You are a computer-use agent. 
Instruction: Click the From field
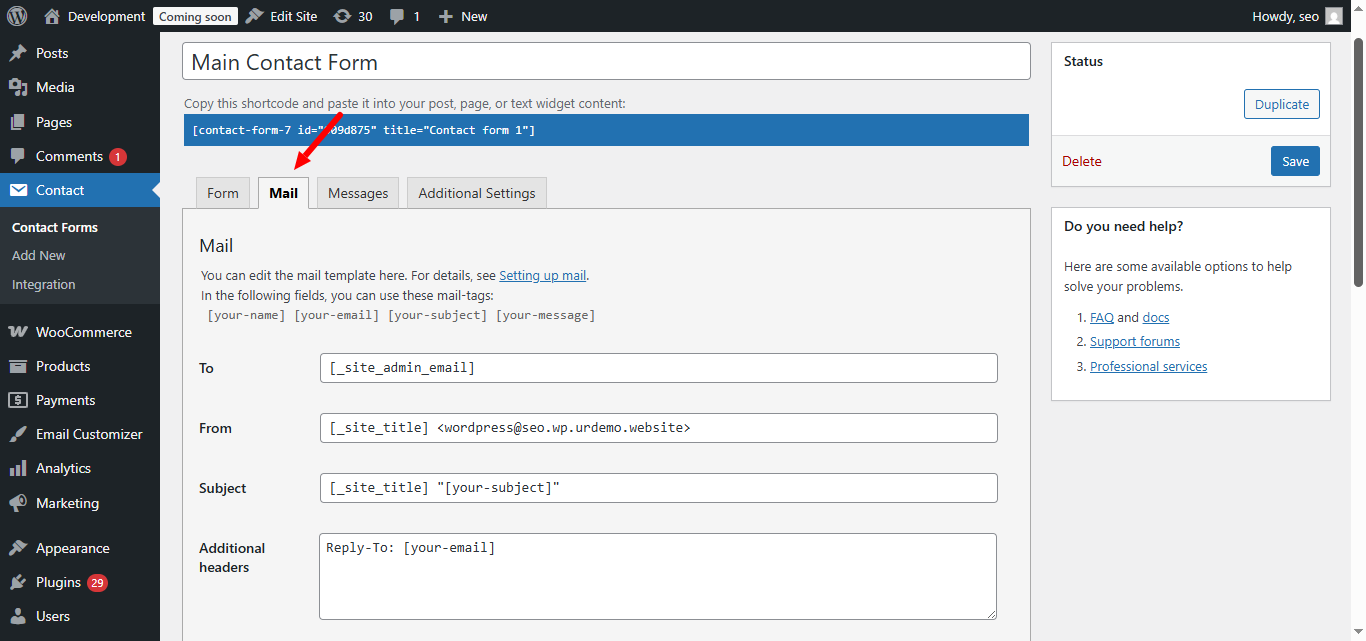click(659, 428)
